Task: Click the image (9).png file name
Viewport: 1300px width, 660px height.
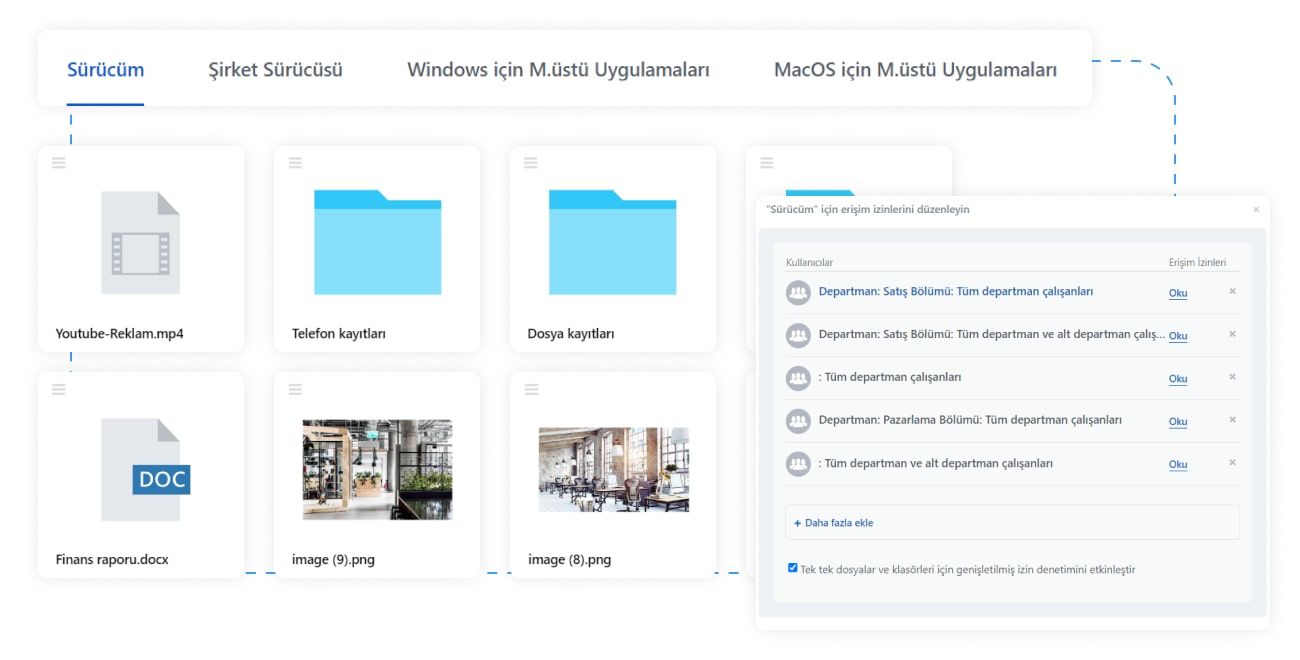Action: click(x=333, y=560)
